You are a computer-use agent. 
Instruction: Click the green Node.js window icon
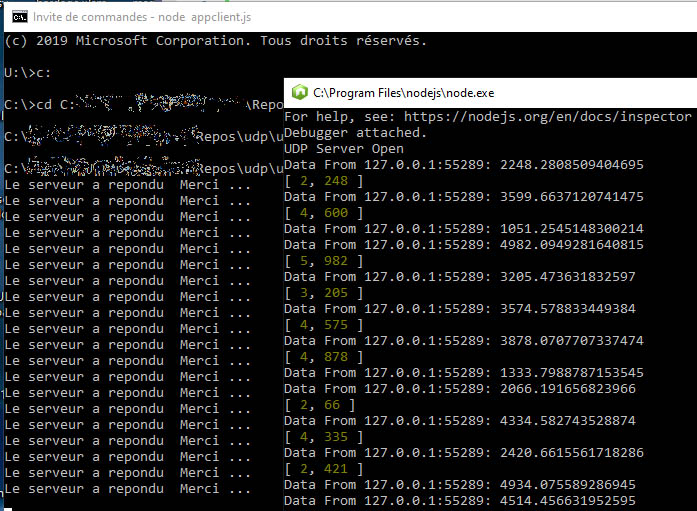pos(298,92)
